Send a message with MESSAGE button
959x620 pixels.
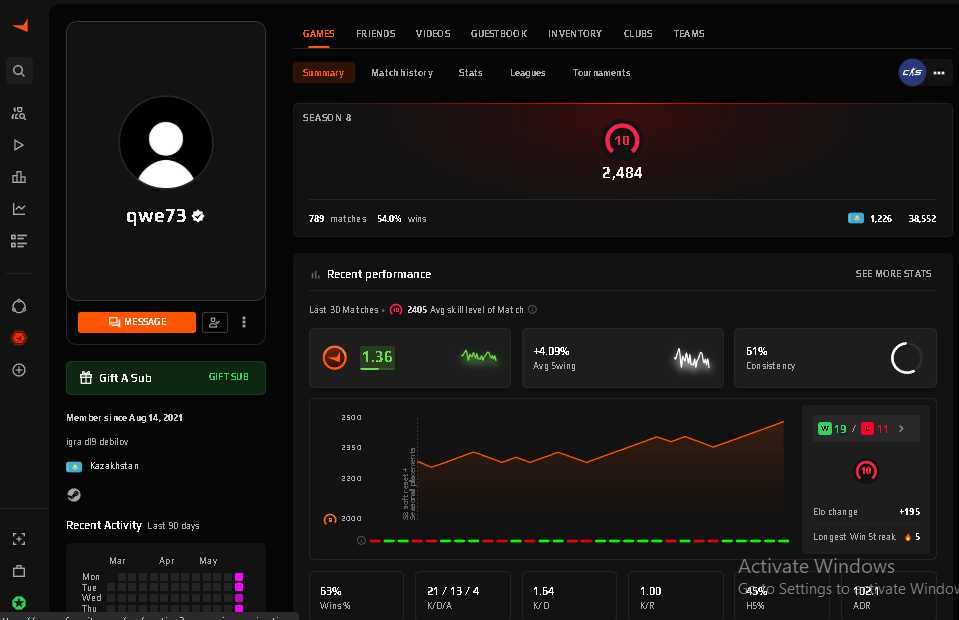137,322
